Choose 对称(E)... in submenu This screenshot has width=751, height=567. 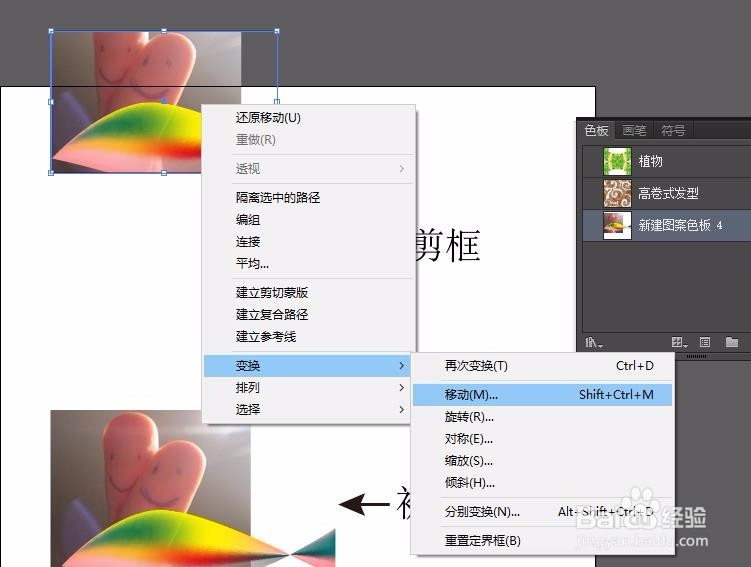542,439
